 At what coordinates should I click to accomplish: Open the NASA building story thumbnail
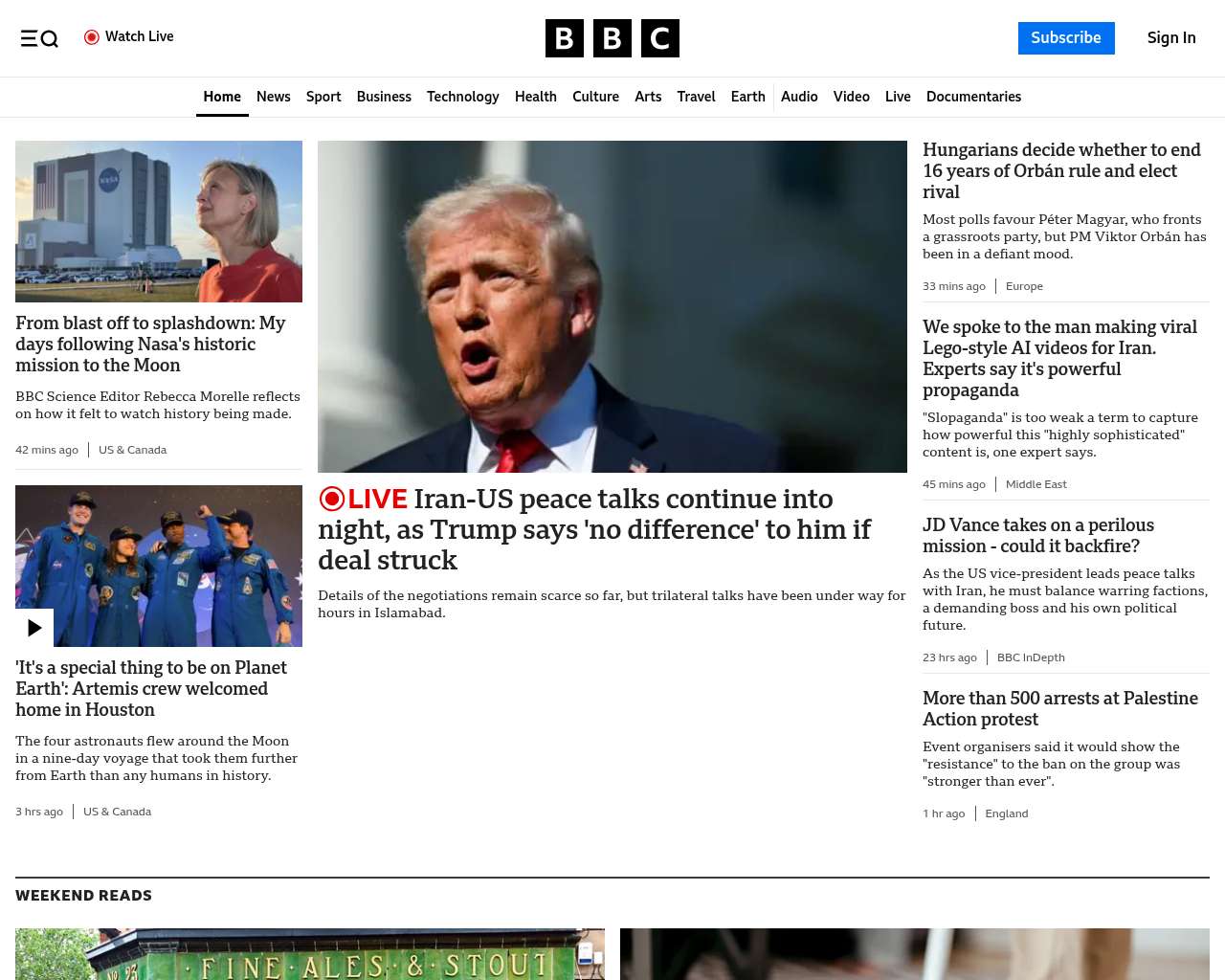(159, 221)
